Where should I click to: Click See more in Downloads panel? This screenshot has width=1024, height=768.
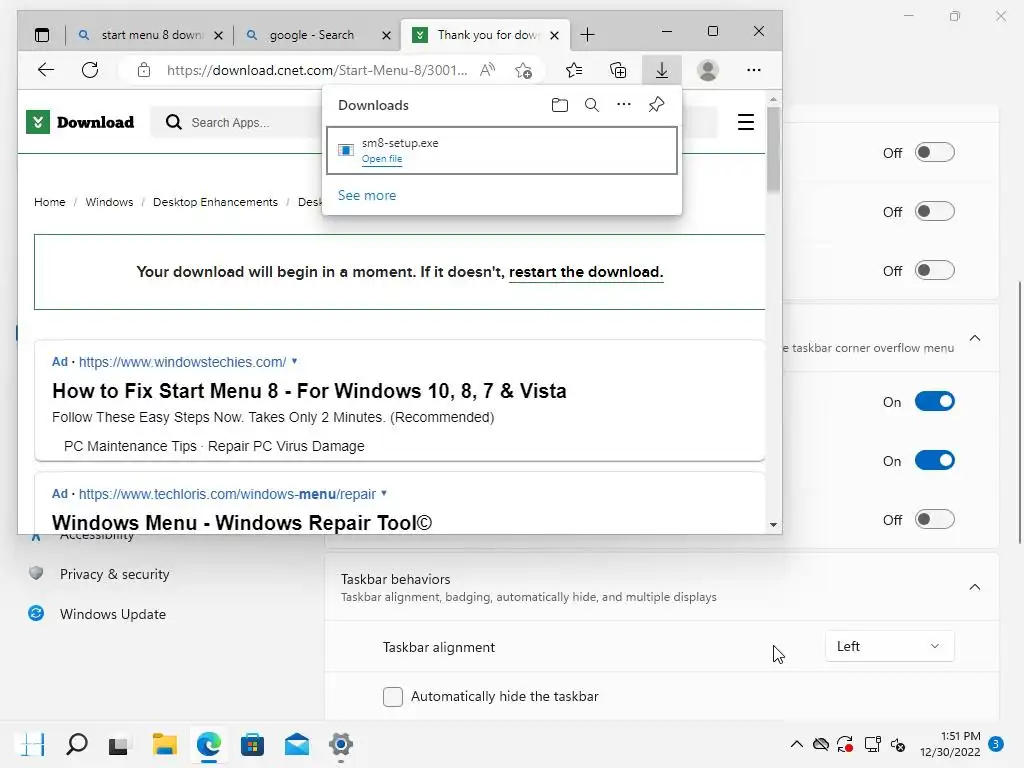pyautogui.click(x=366, y=195)
